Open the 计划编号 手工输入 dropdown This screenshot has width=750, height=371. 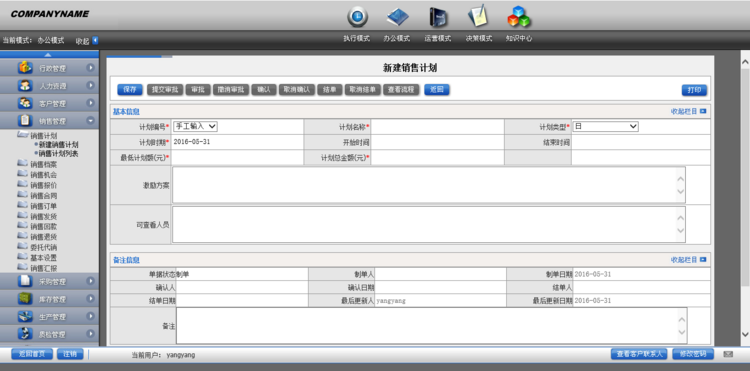(195, 126)
